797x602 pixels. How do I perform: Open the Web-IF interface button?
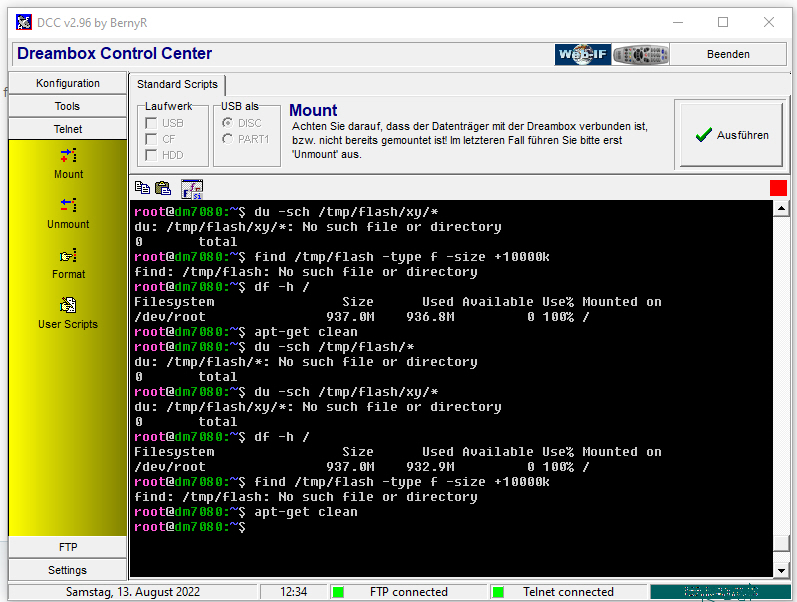click(582, 54)
